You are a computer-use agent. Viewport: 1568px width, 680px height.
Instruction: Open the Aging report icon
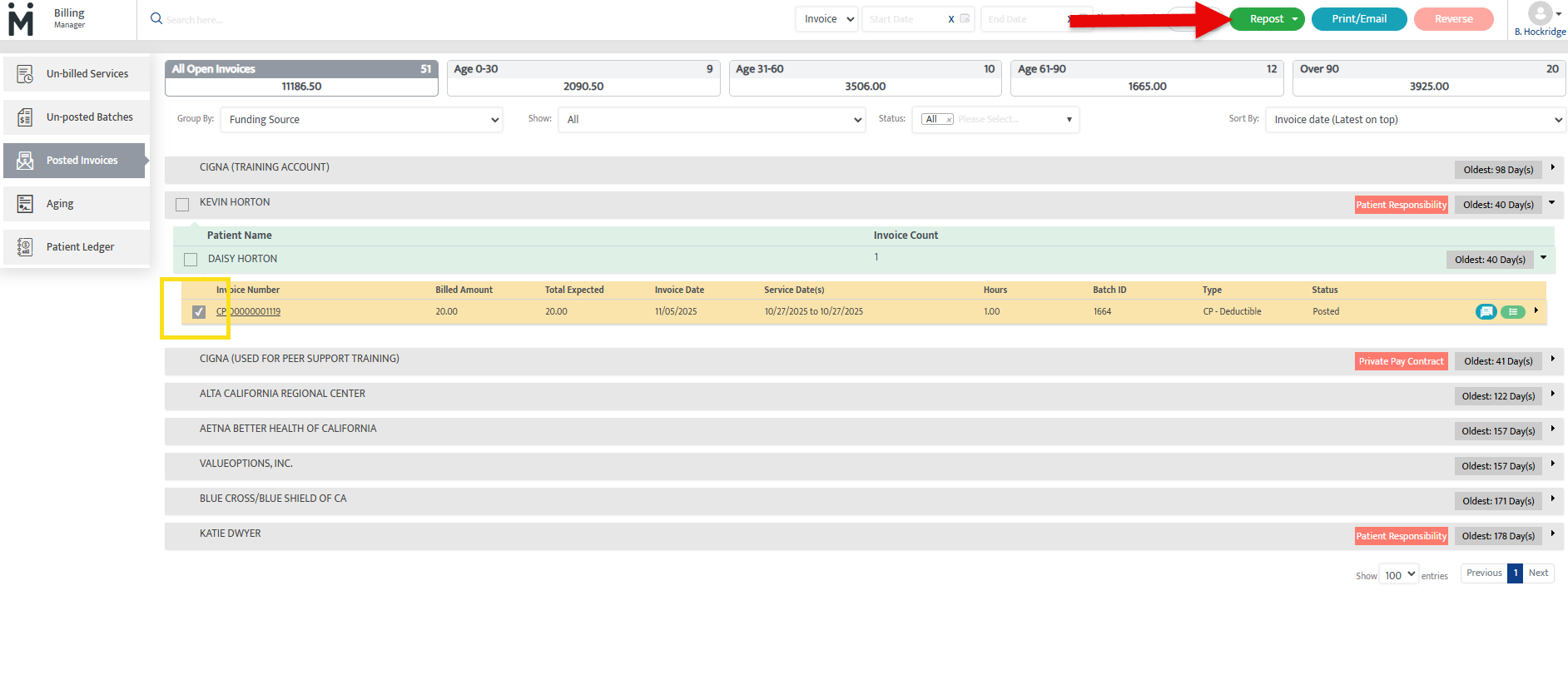pos(25,204)
